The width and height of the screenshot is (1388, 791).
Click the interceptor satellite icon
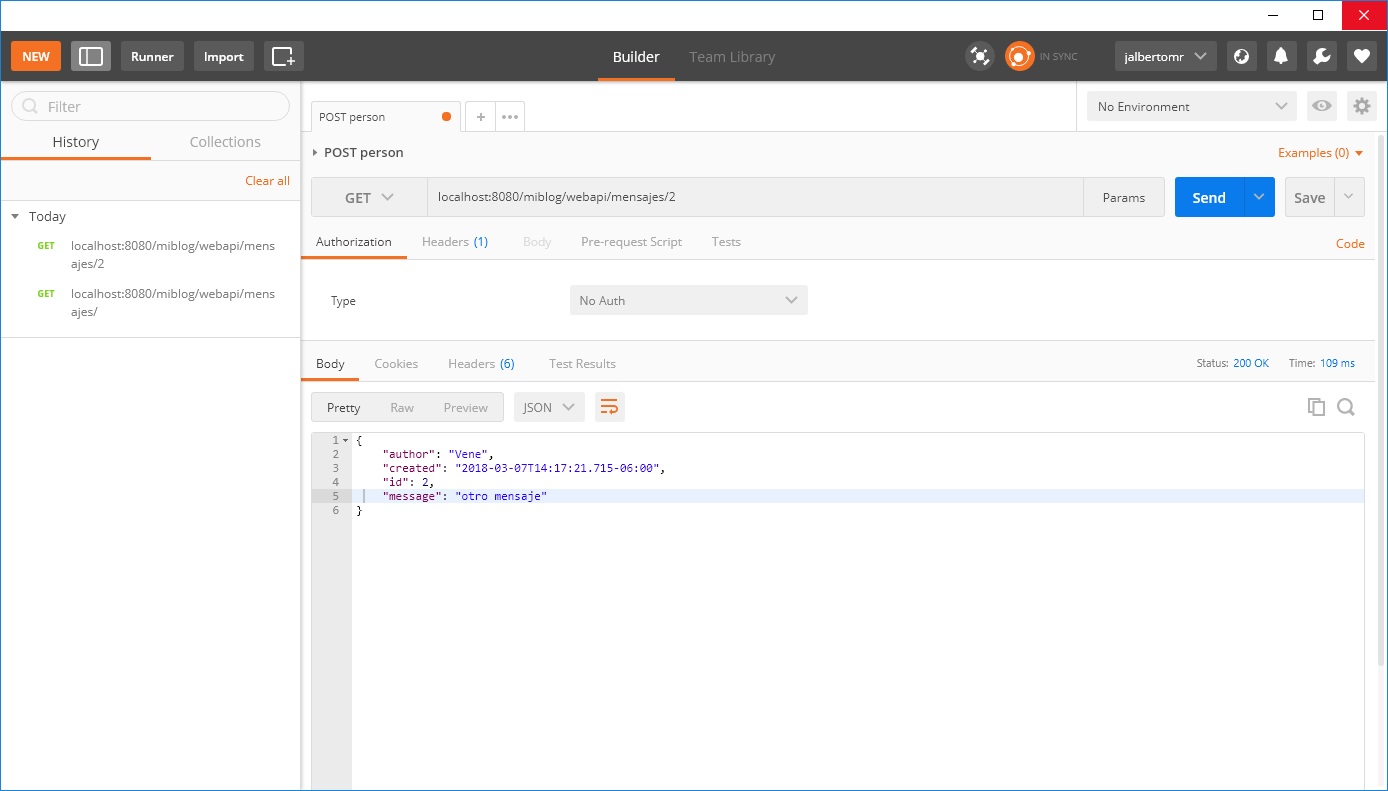click(x=980, y=56)
